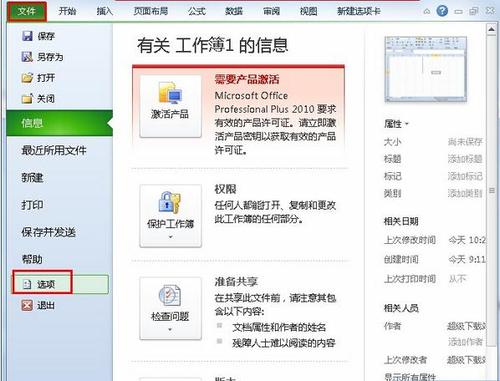The height and width of the screenshot is (381, 500).
Task: Click the size value 尚未保存
Action: (465, 142)
